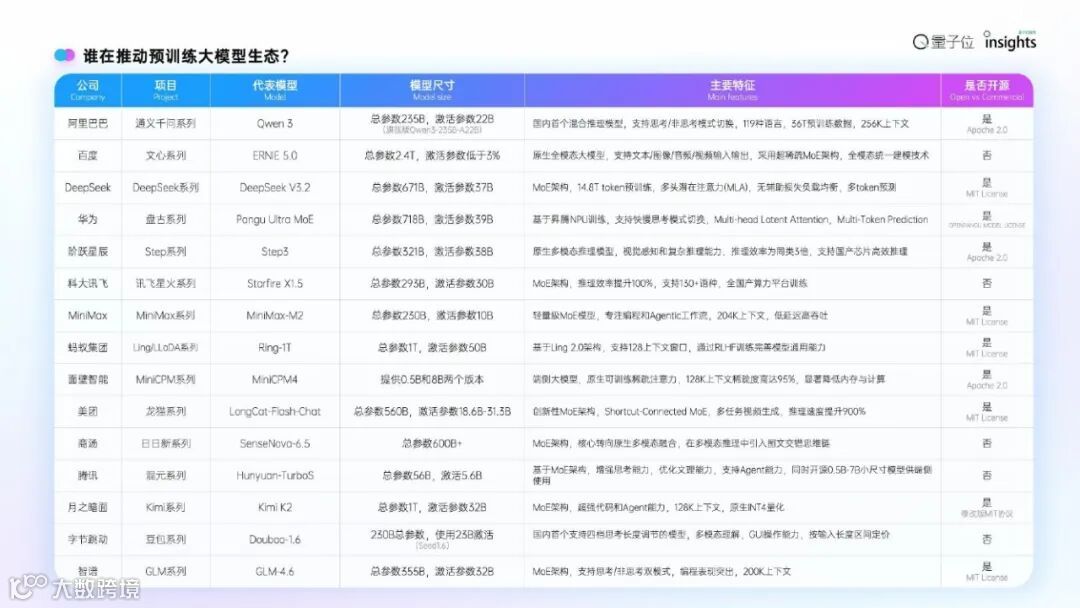Screen dimensions: 1080x608
Task: Click size cell 总参数2.4T,激活参数低于3%
Action: (432, 156)
